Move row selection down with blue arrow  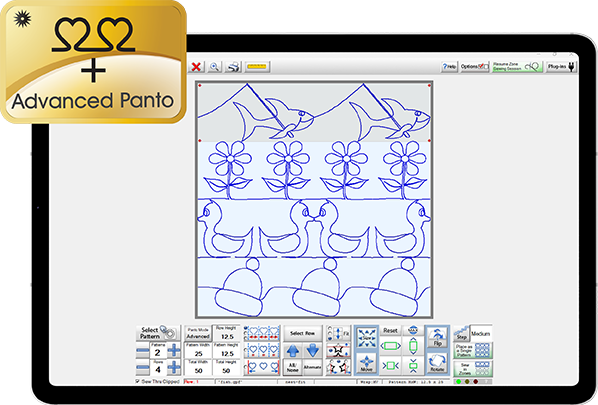click(312, 350)
